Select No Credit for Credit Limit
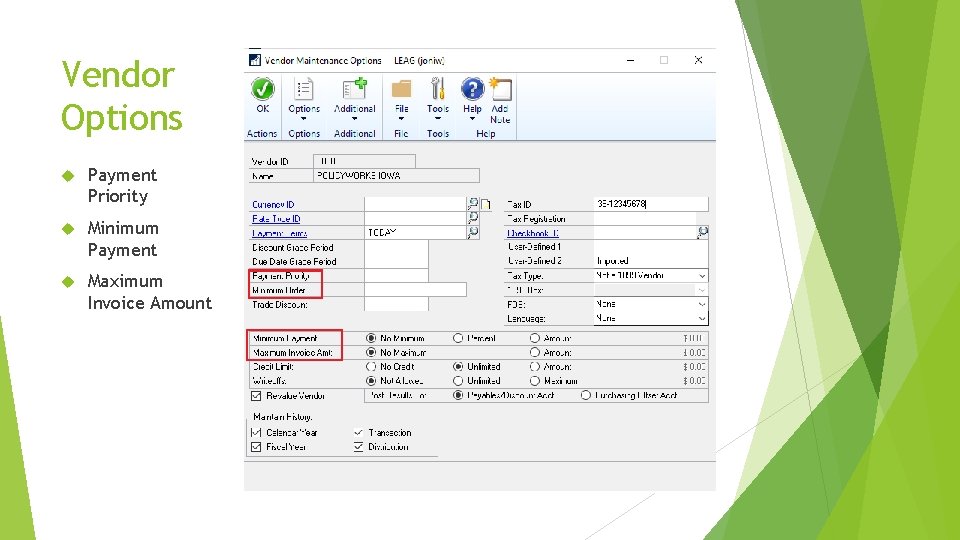 pos(371,367)
